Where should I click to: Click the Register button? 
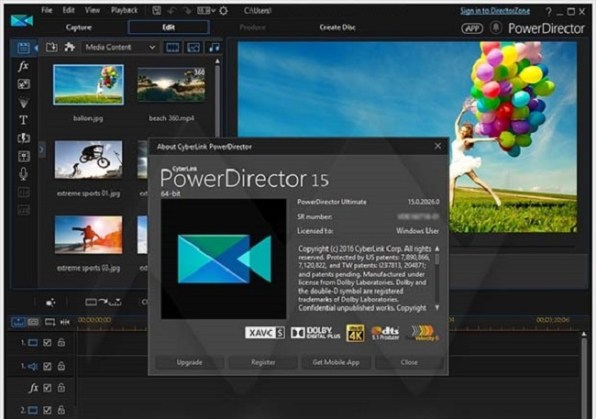(263, 362)
